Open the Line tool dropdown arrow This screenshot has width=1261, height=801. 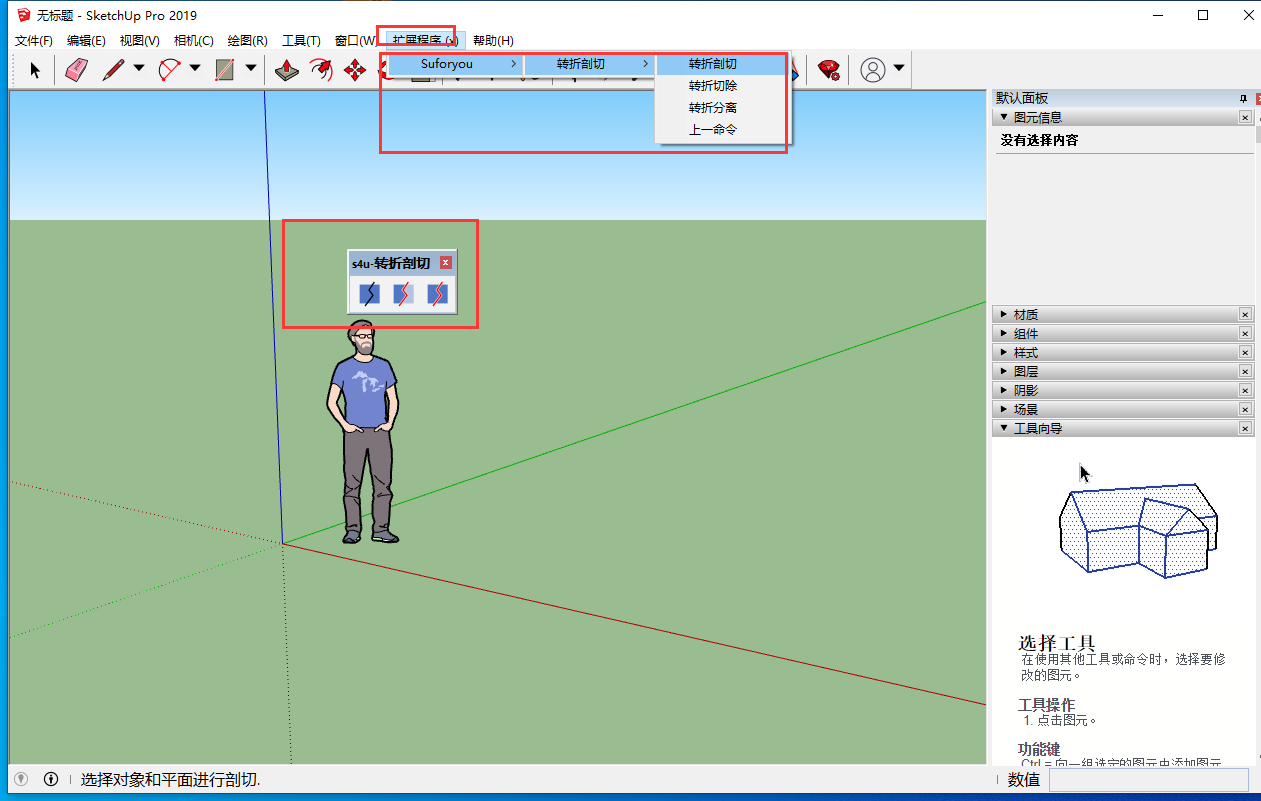[139, 69]
